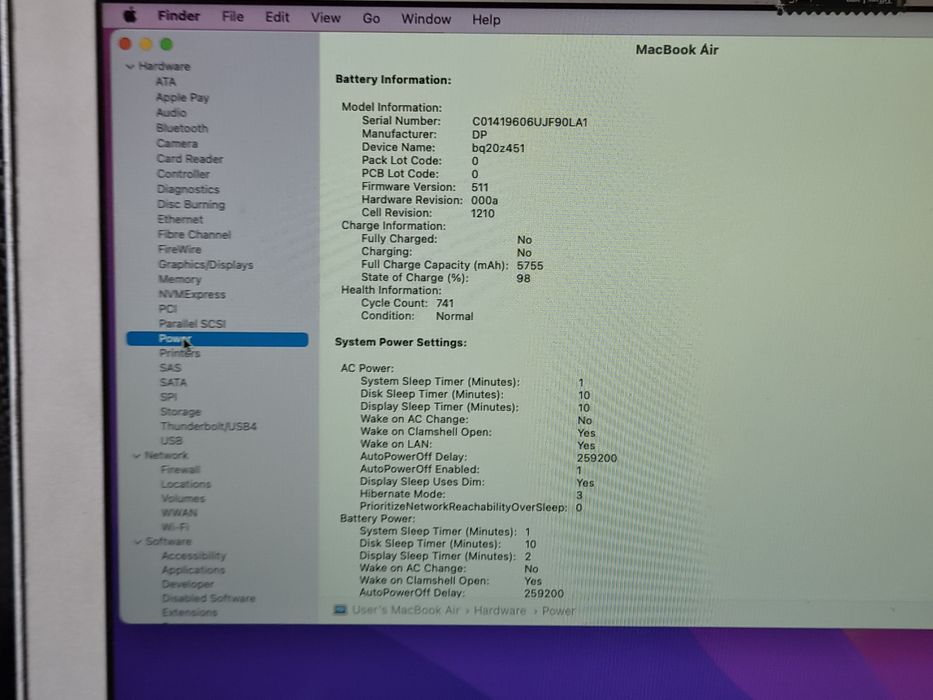This screenshot has width=933, height=700.
Task: Select Ethernet in sidebar
Action: pyautogui.click(x=180, y=219)
